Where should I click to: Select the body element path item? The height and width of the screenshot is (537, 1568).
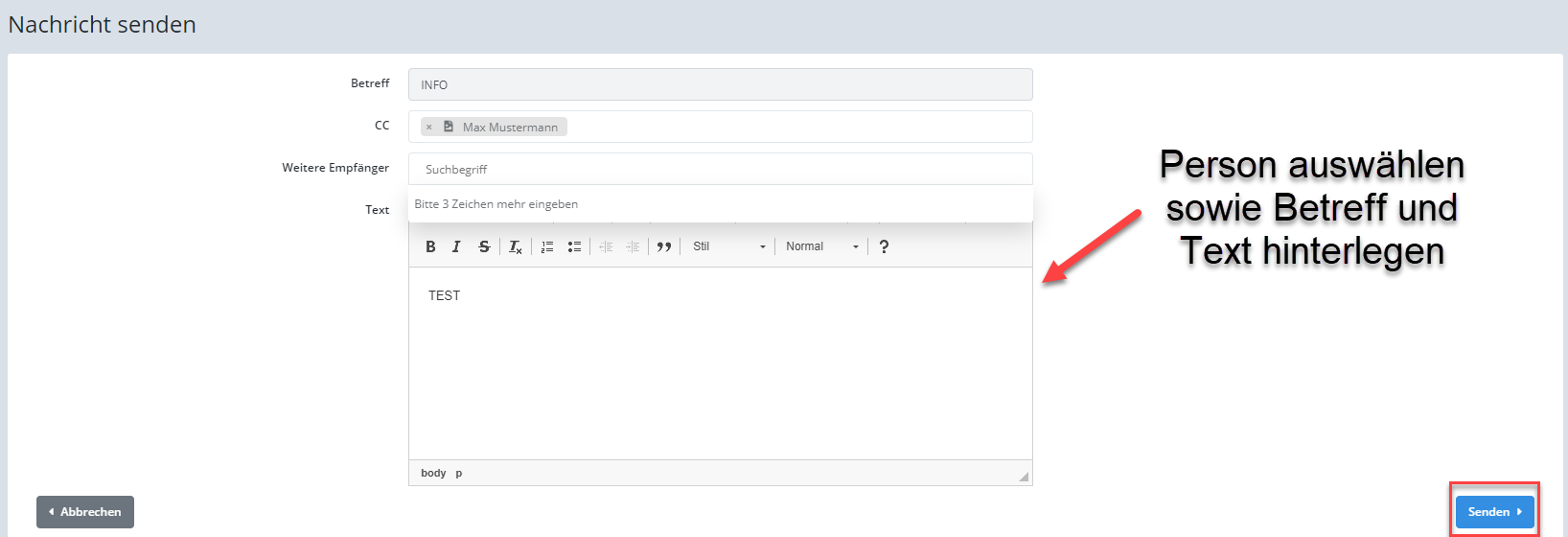(x=433, y=473)
